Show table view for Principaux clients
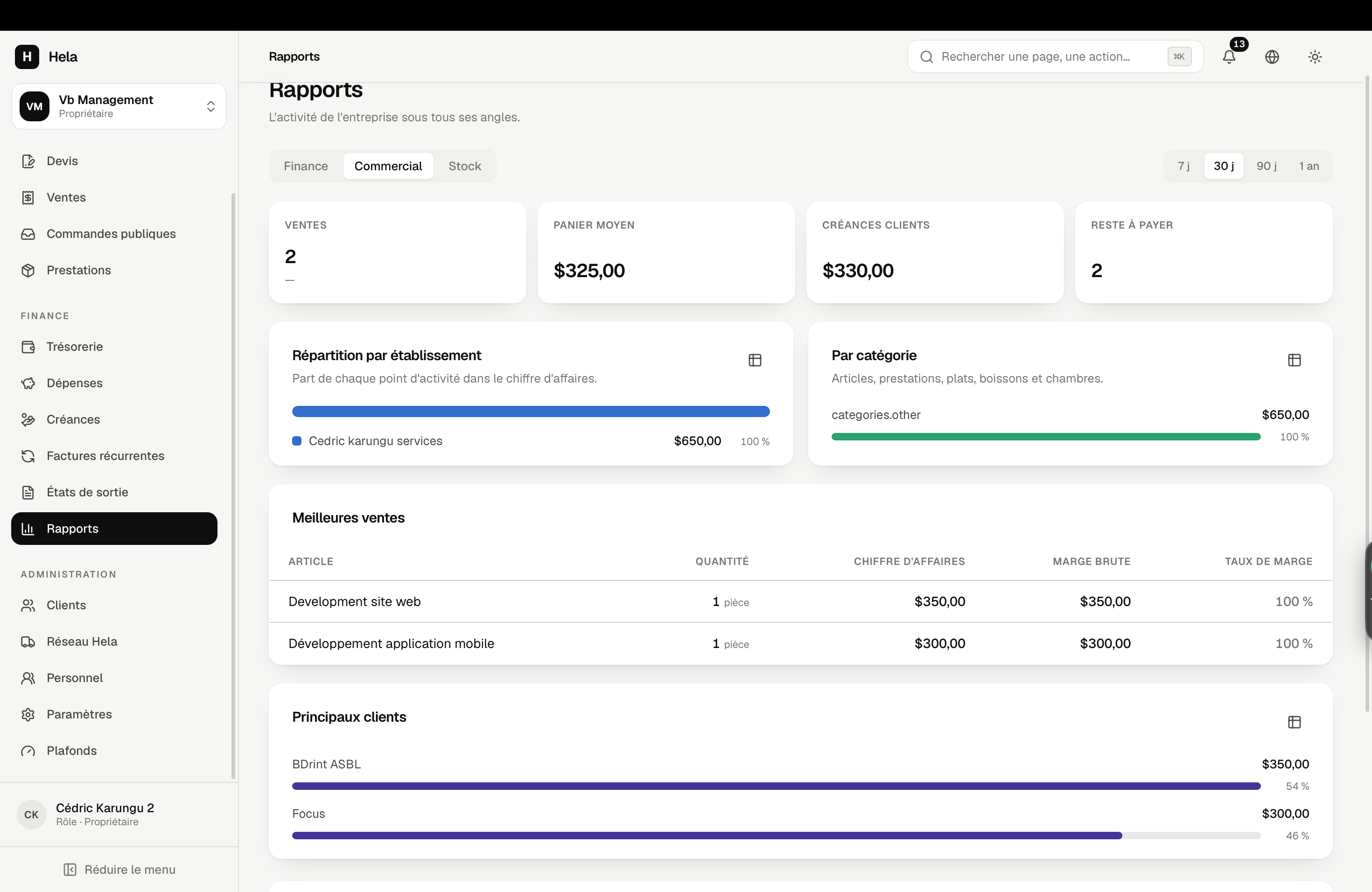The height and width of the screenshot is (892, 1372). click(x=1294, y=721)
